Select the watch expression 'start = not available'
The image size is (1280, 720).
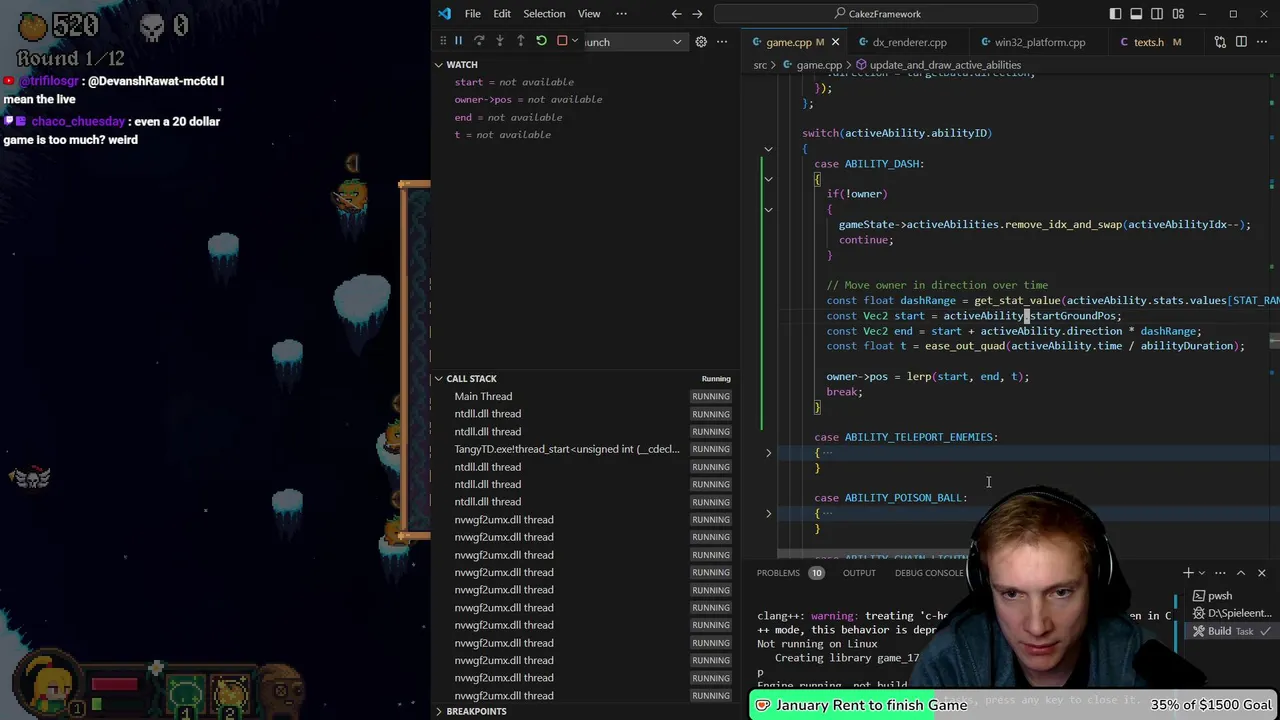pos(514,82)
